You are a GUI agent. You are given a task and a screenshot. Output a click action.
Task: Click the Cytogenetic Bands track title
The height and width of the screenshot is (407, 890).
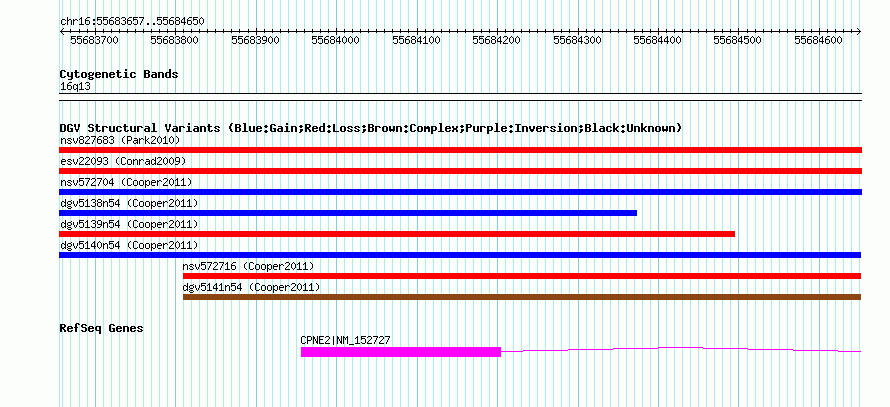coord(119,74)
